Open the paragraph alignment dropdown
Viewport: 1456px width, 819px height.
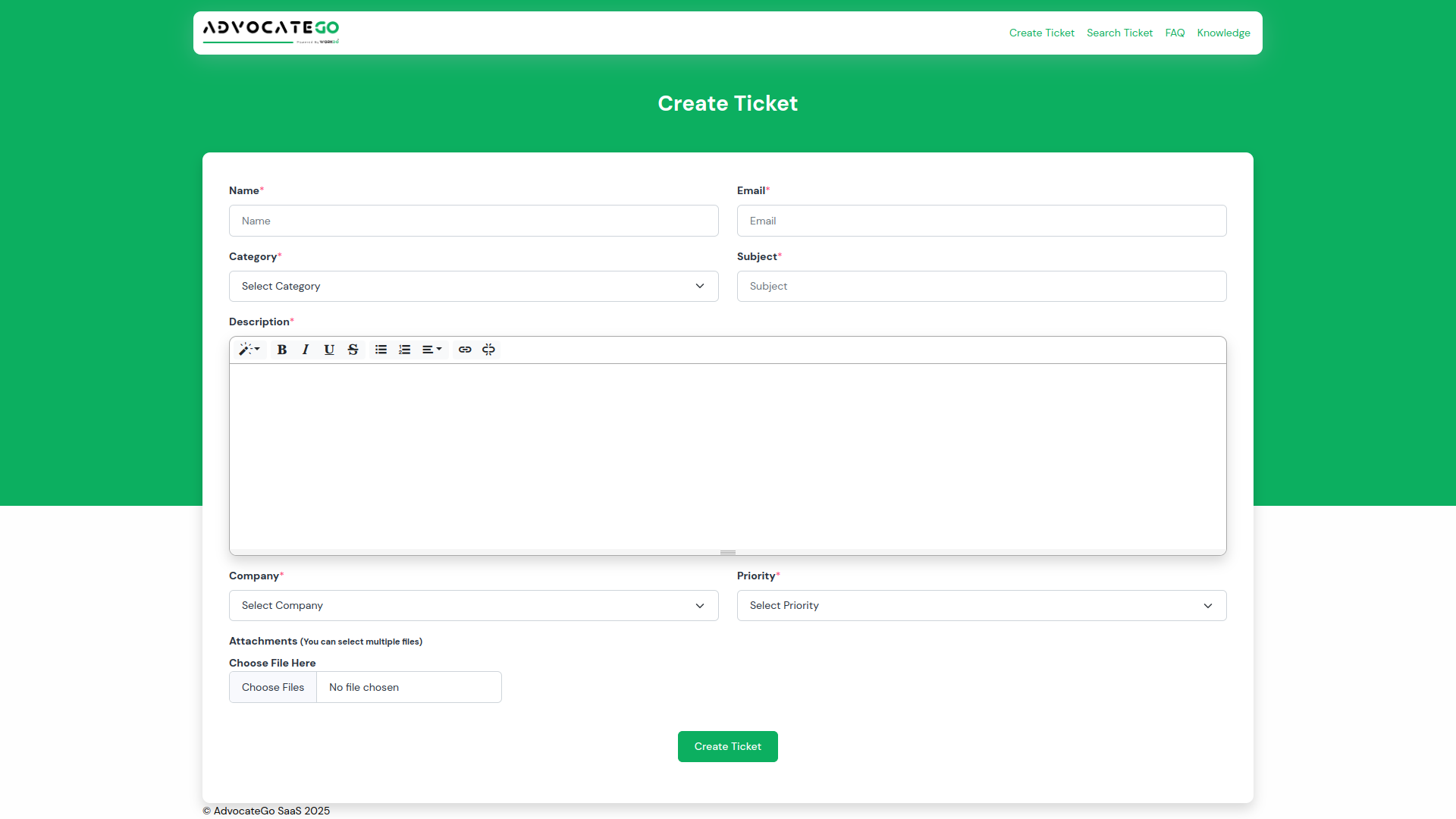coord(431,350)
